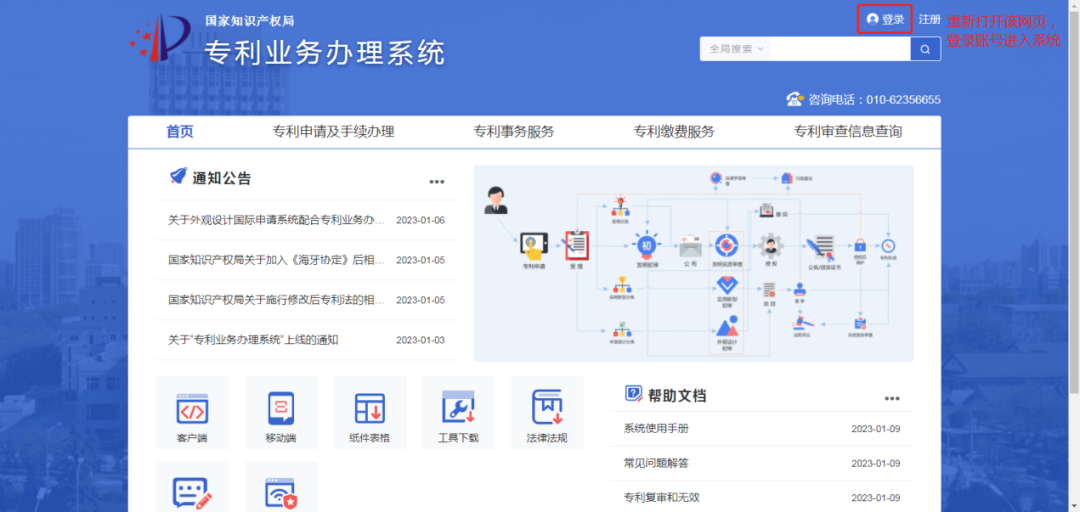This screenshot has height=512, width=1080.
Task: Open the 专利审查信息查询 menu
Action: coord(848,132)
